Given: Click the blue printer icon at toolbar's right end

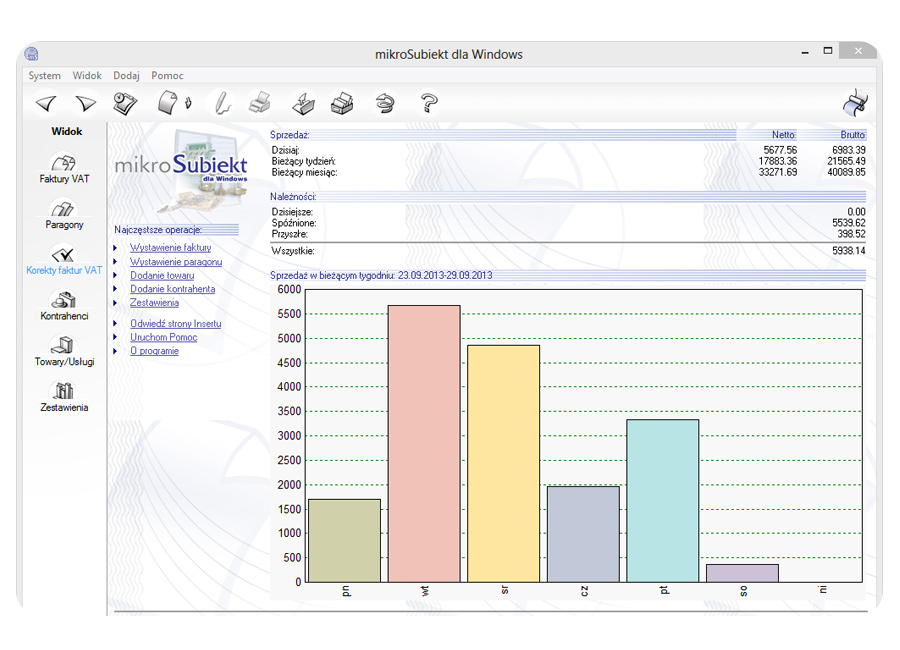Looking at the screenshot, I should pos(856,103).
